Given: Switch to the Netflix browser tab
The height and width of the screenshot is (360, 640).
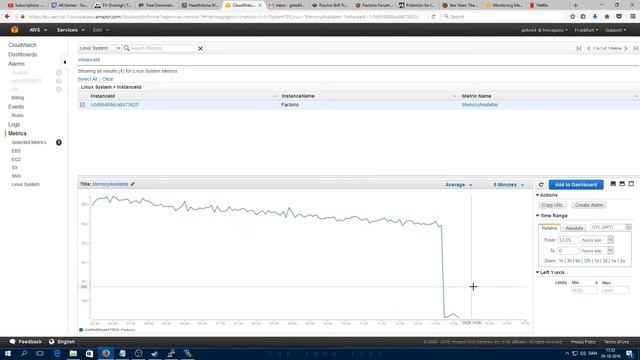Looking at the screenshot, I should tap(542, 5).
